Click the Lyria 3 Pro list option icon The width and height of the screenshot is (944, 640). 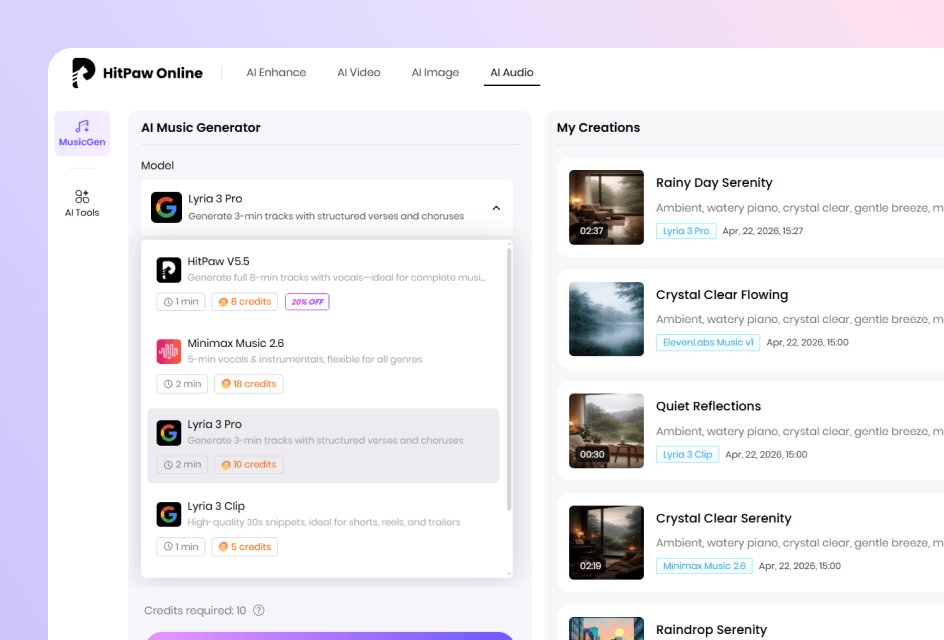pos(169,433)
